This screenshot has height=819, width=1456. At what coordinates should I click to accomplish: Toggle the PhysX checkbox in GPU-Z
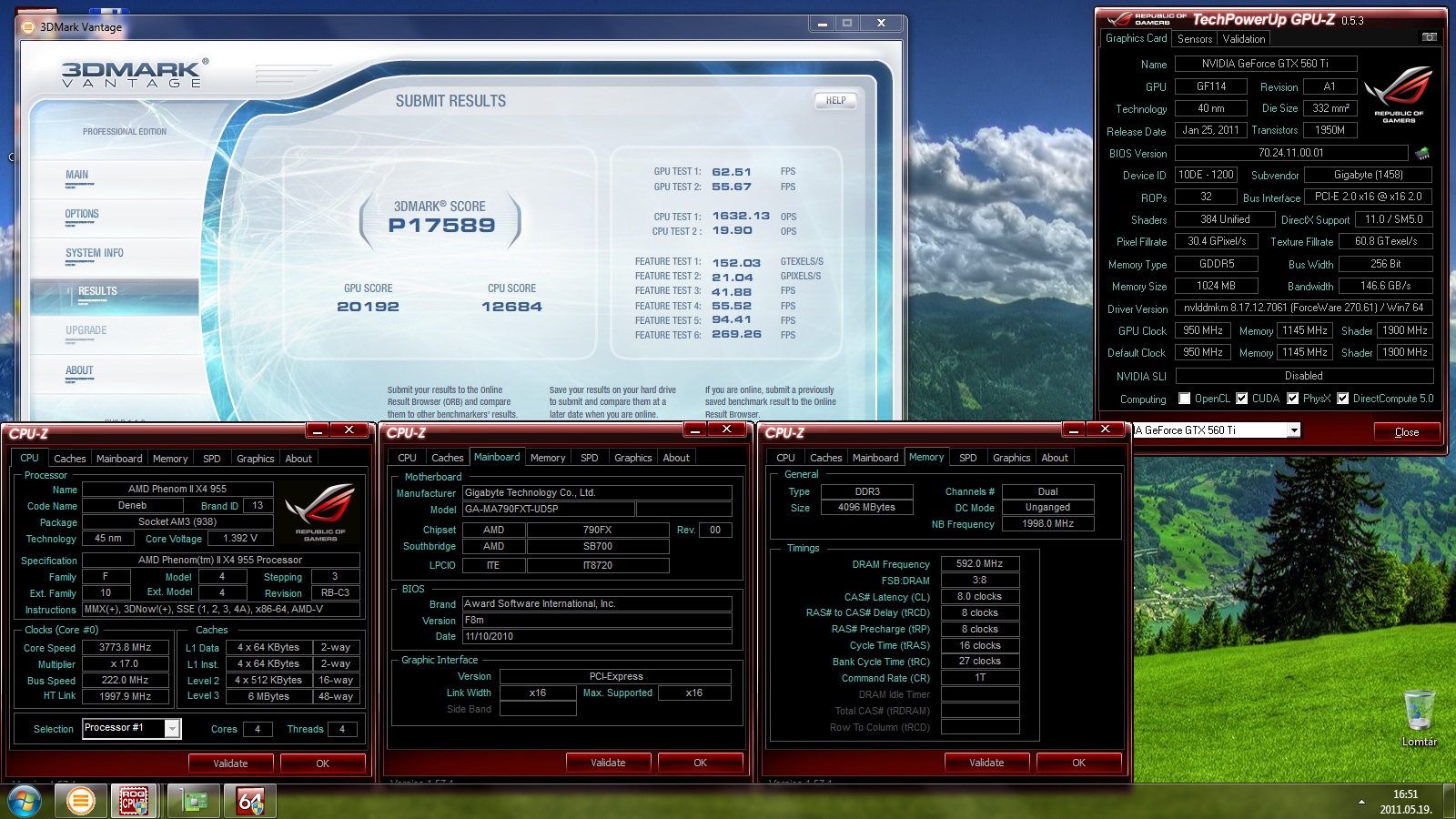point(1292,398)
